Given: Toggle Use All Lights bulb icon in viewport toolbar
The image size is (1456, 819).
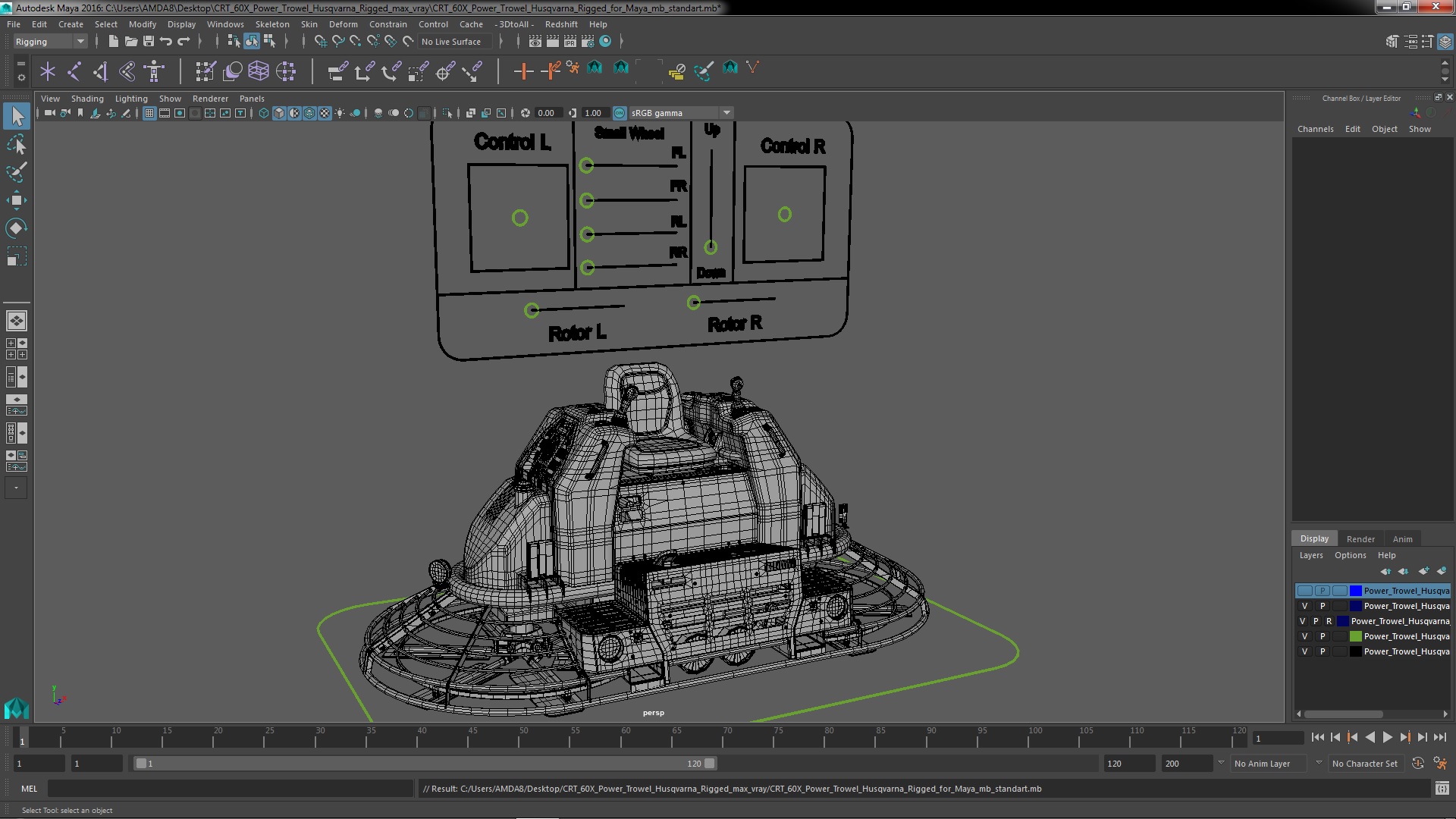Looking at the screenshot, I should pos(340,113).
